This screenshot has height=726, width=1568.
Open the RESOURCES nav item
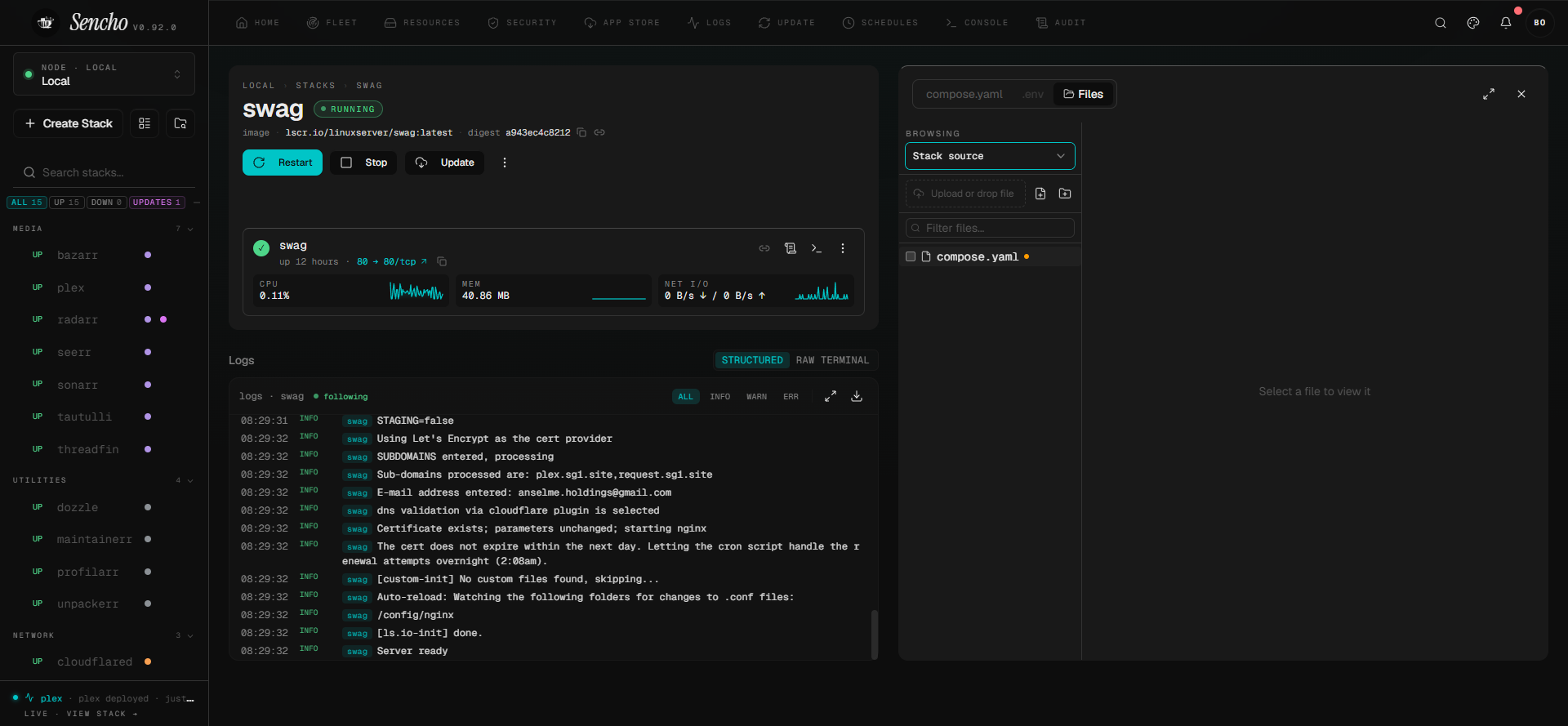click(422, 23)
